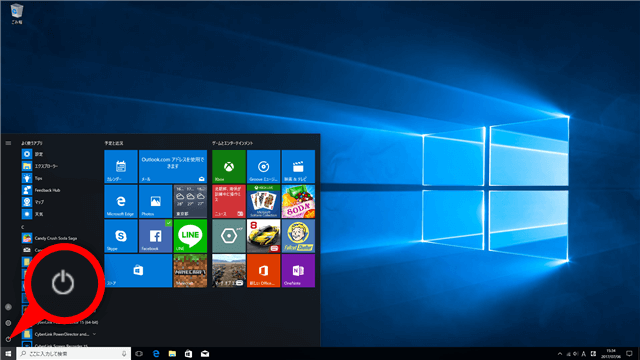The height and width of the screenshot is (360, 640).
Task: Open the Store wide tile
Action: 138,271
